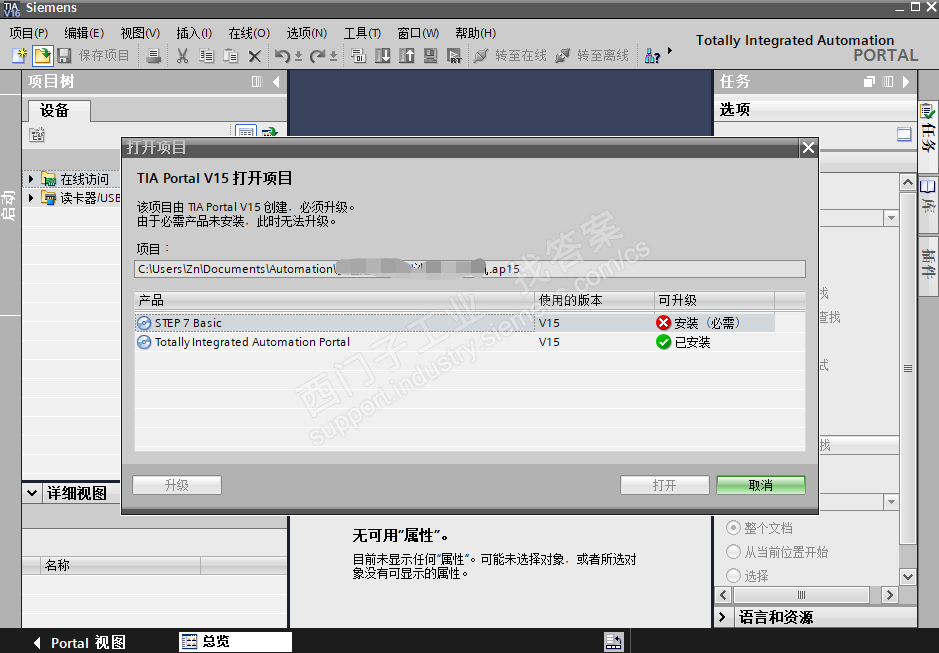
Task: Click the project tree toolbar icon below 设备 tab
Action: click(x=37, y=135)
